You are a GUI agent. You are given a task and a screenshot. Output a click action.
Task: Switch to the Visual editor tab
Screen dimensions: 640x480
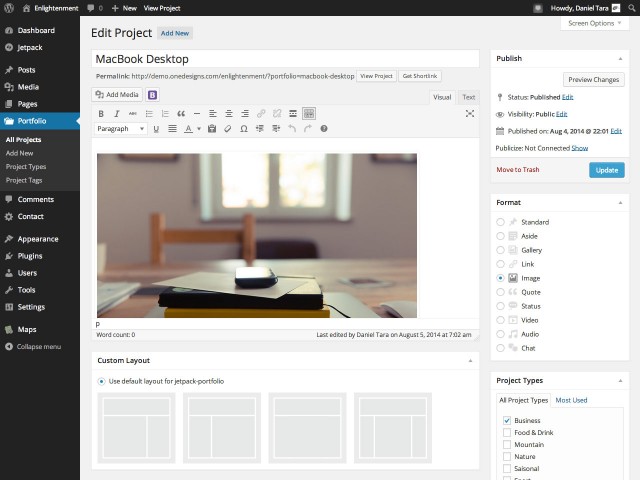(442, 97)
